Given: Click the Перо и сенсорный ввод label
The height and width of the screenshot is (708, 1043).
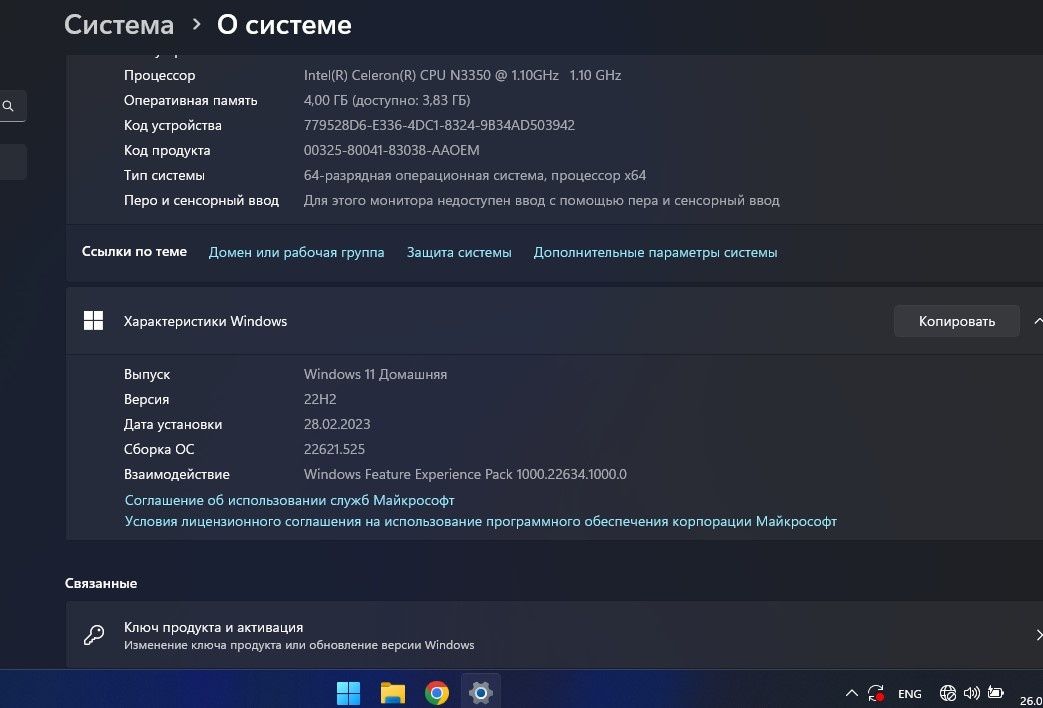Looking at the screenshot, I should (201, 200).
